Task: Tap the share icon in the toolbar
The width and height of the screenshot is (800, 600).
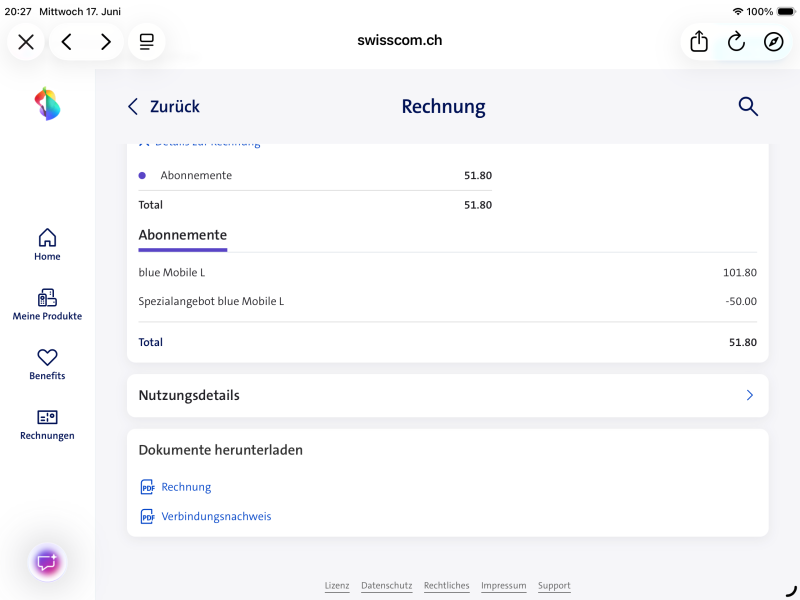Action: coord(699,41)
